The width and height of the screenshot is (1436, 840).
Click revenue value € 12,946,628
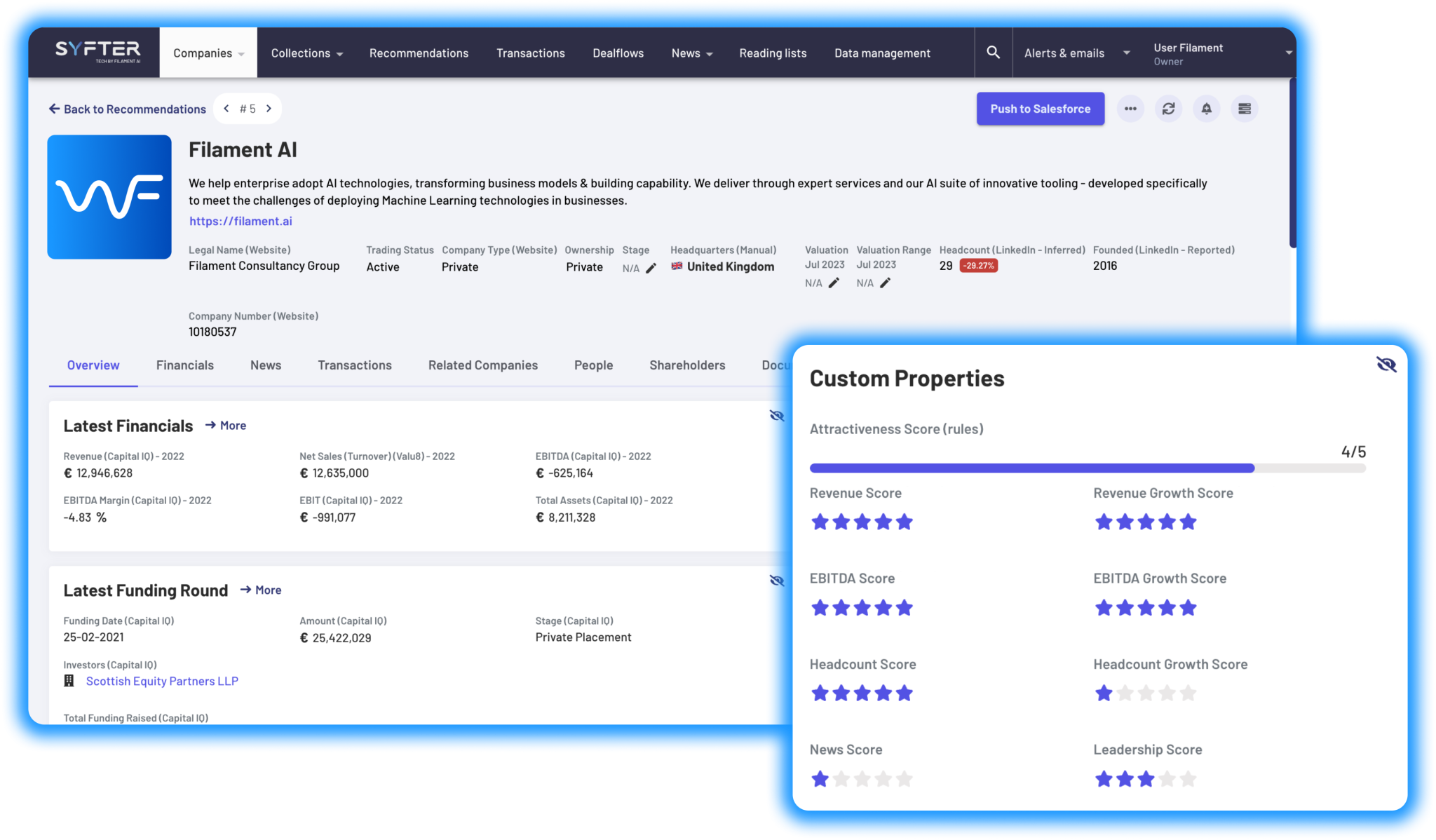98,473
